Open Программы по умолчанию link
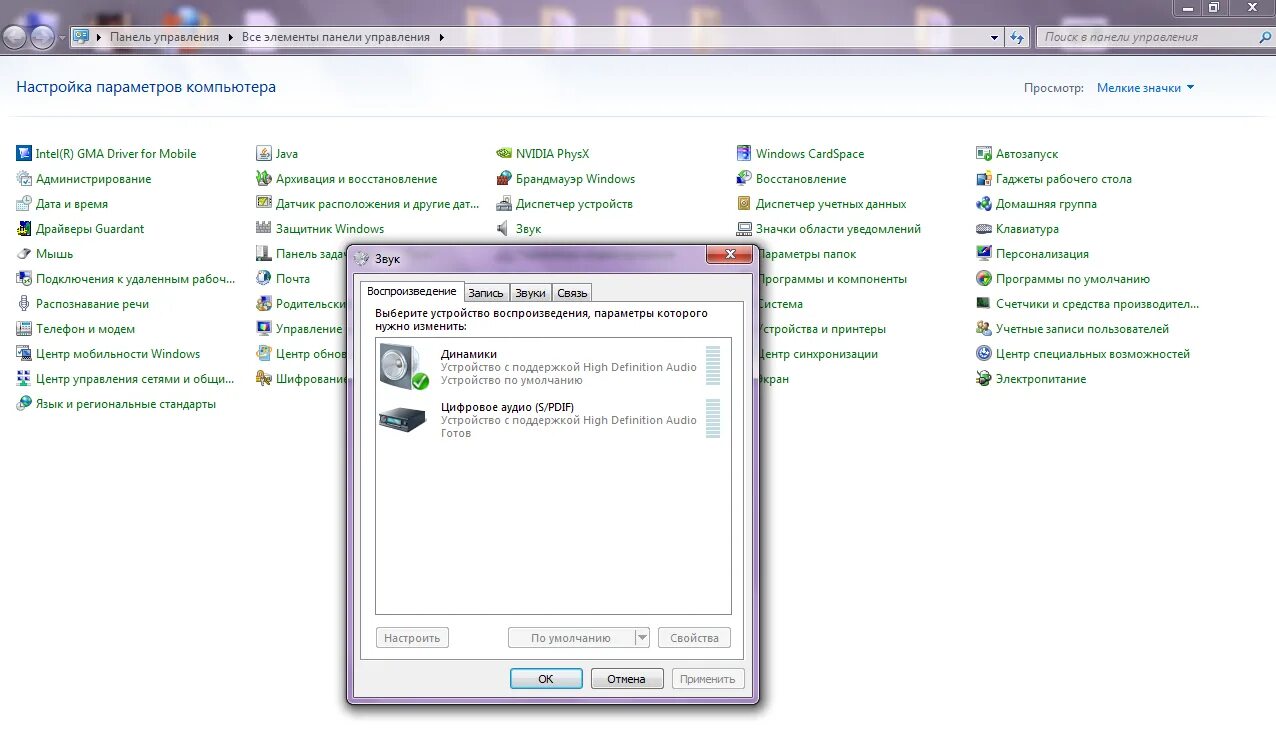The width and height of the screenshot is (1276, 741). (x=1073, y=279)
